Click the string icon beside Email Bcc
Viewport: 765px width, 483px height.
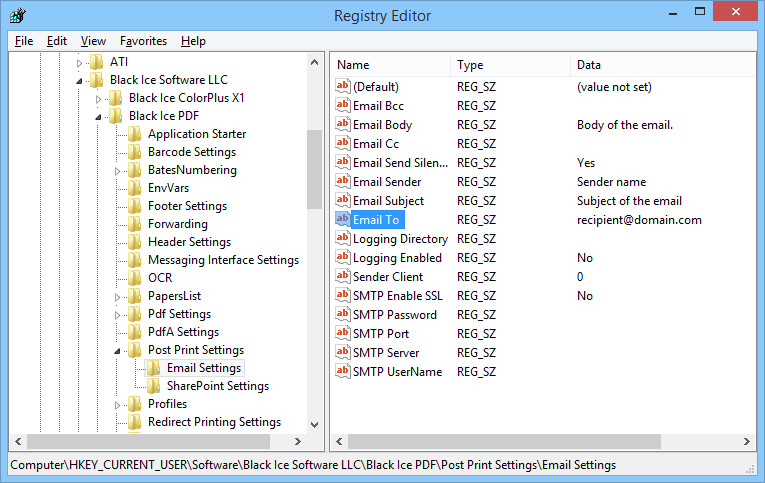tap(342, 105)
